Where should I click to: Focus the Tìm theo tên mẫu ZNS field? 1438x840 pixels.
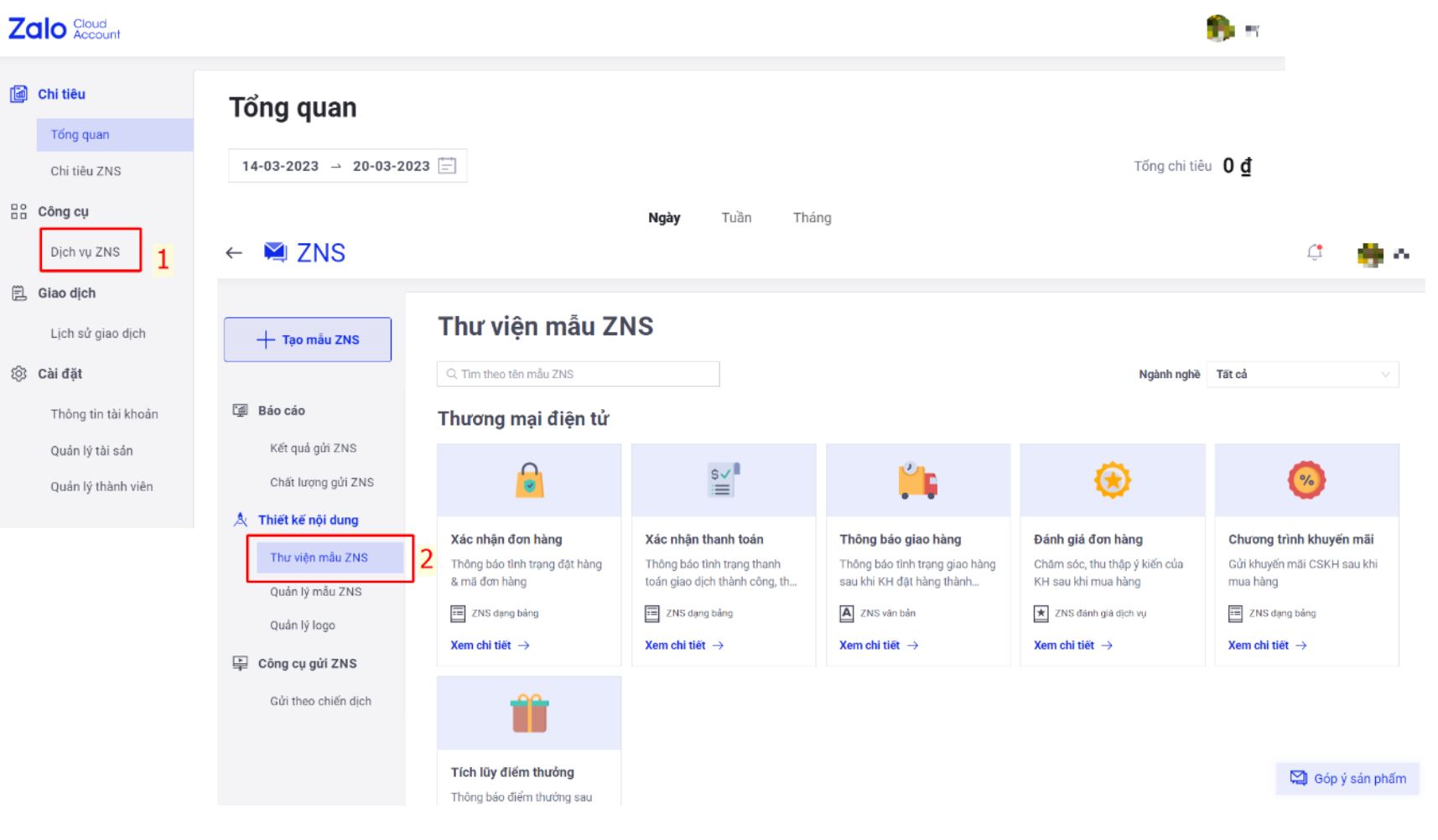(578, 374)
